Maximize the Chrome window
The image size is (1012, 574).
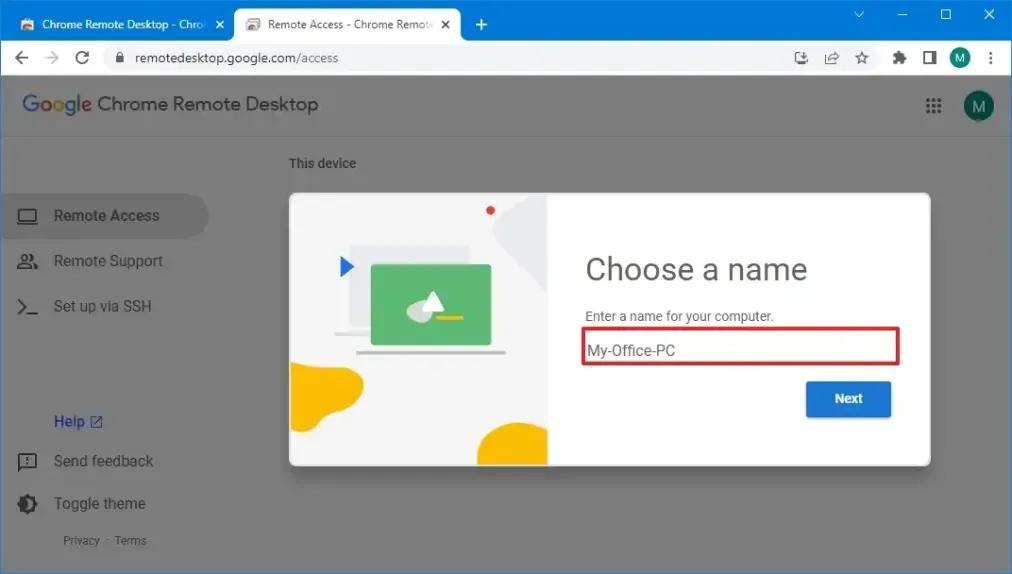click(x=946, y=14)
